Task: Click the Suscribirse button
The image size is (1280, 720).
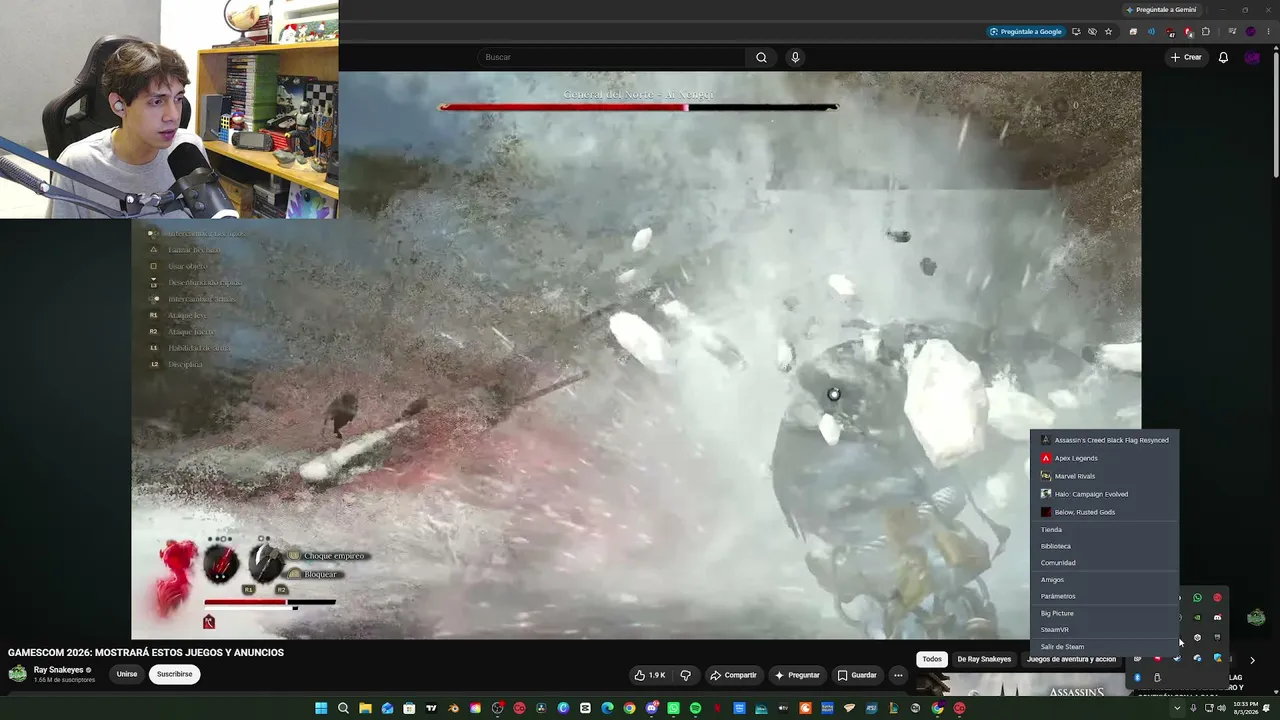Action: (x=174, y=674)
